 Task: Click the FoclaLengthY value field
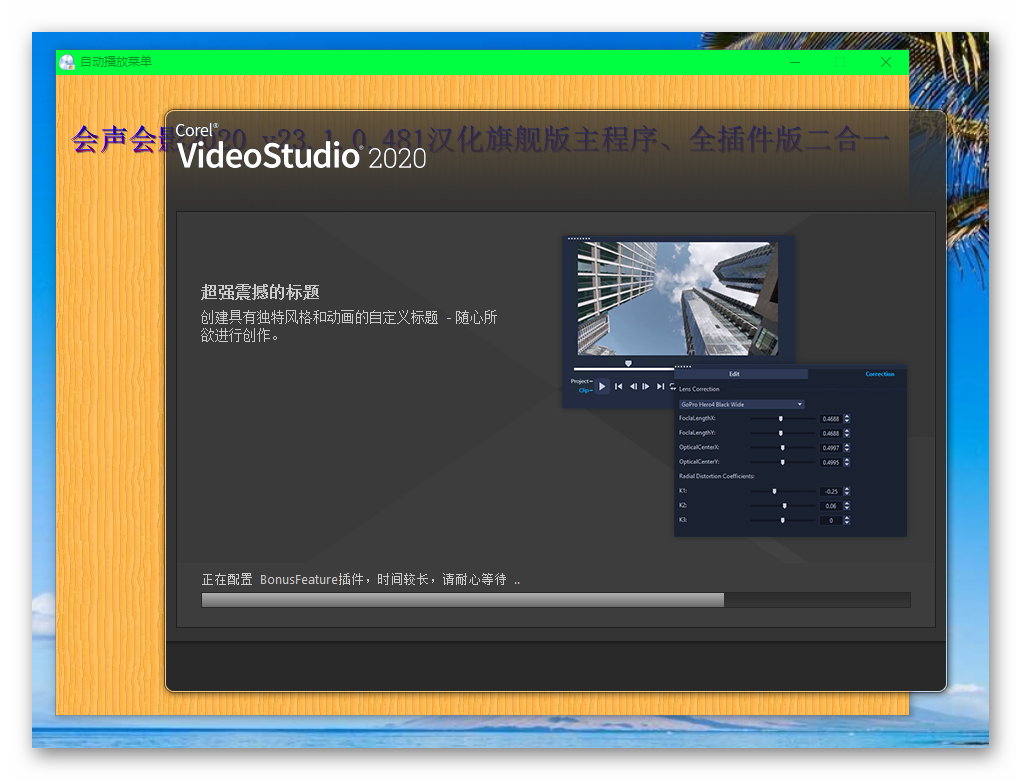831,433
